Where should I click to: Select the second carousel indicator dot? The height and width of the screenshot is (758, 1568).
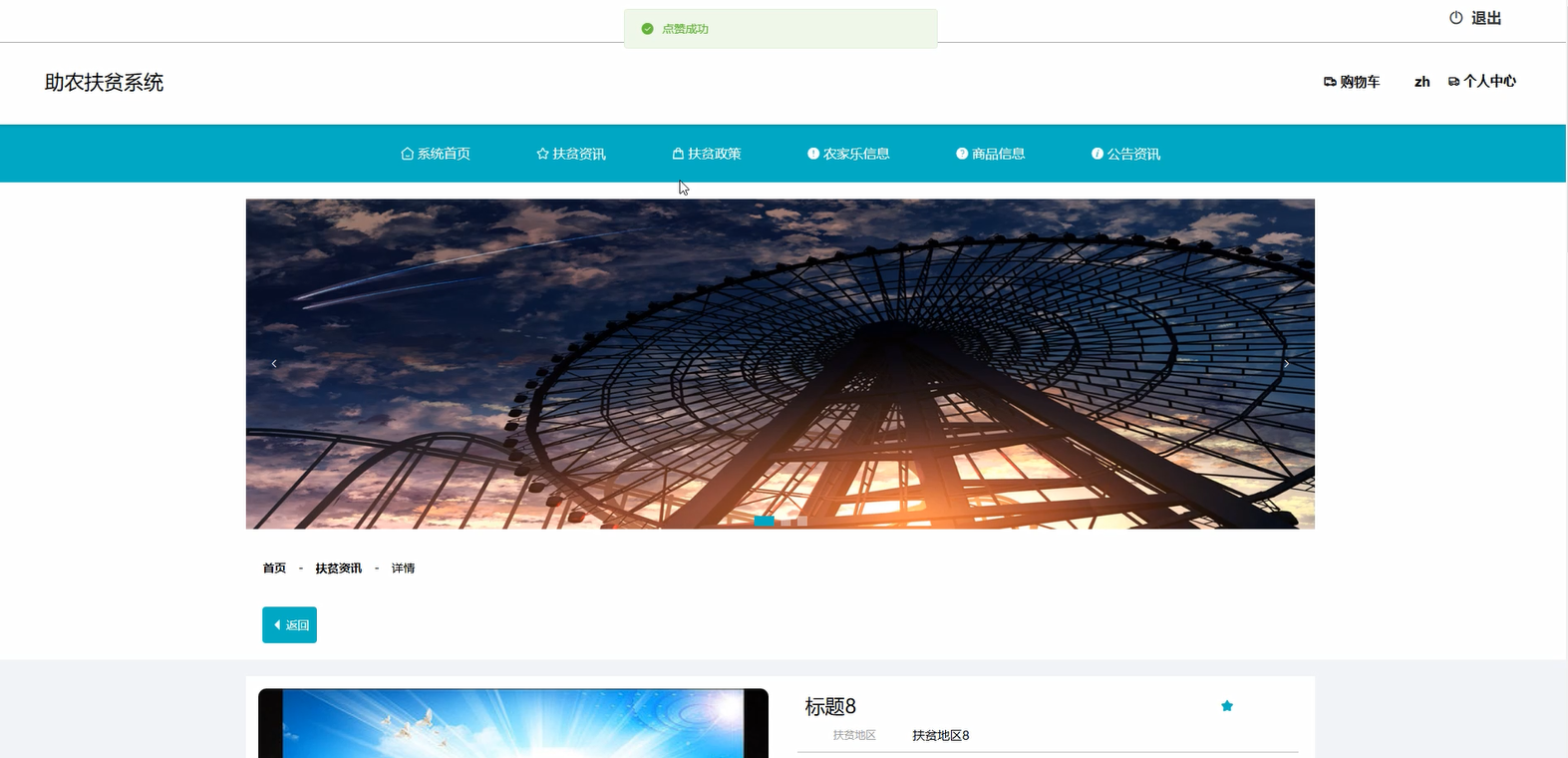(786, 521)
